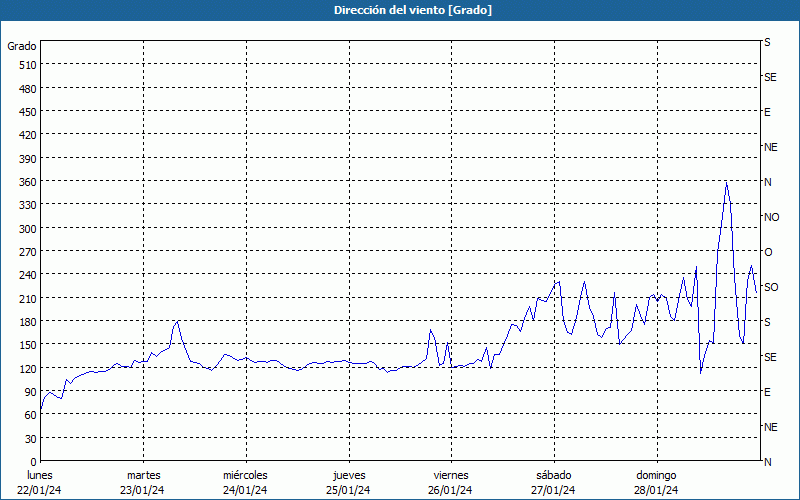Select the 30 degree axis label
Screen dimensions: 800x500
click(x=31, y=439)
